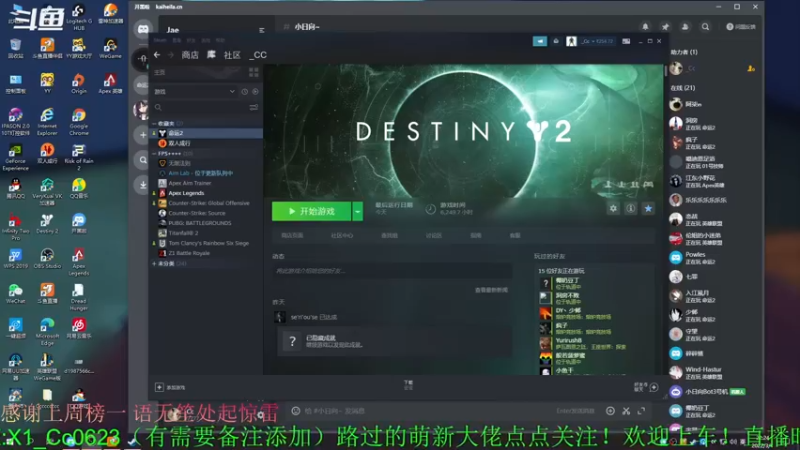Open Steam friends and chat icon

click(x=647, y=387)
